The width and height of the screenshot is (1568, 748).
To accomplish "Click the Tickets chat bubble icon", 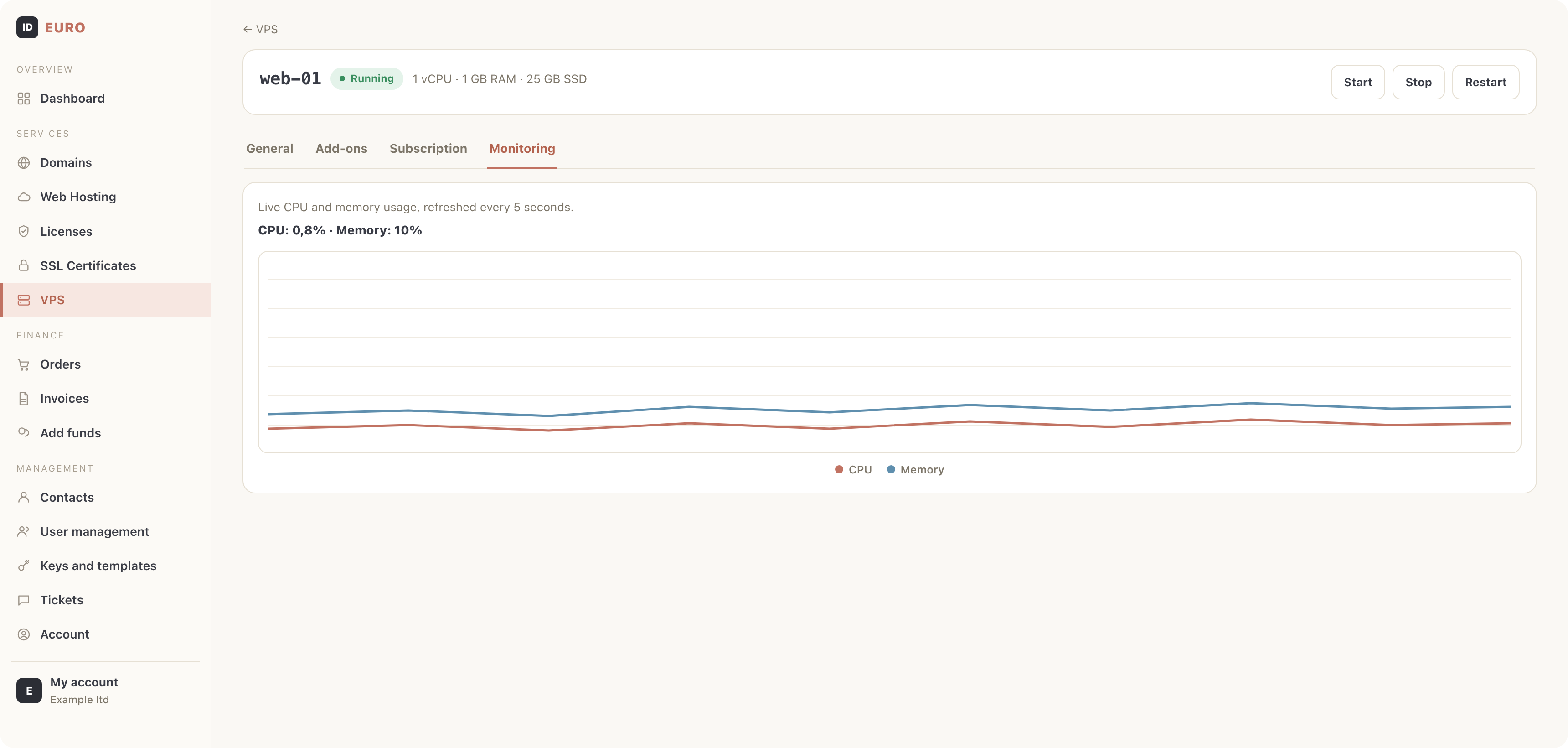I will (x=24, y=600).
